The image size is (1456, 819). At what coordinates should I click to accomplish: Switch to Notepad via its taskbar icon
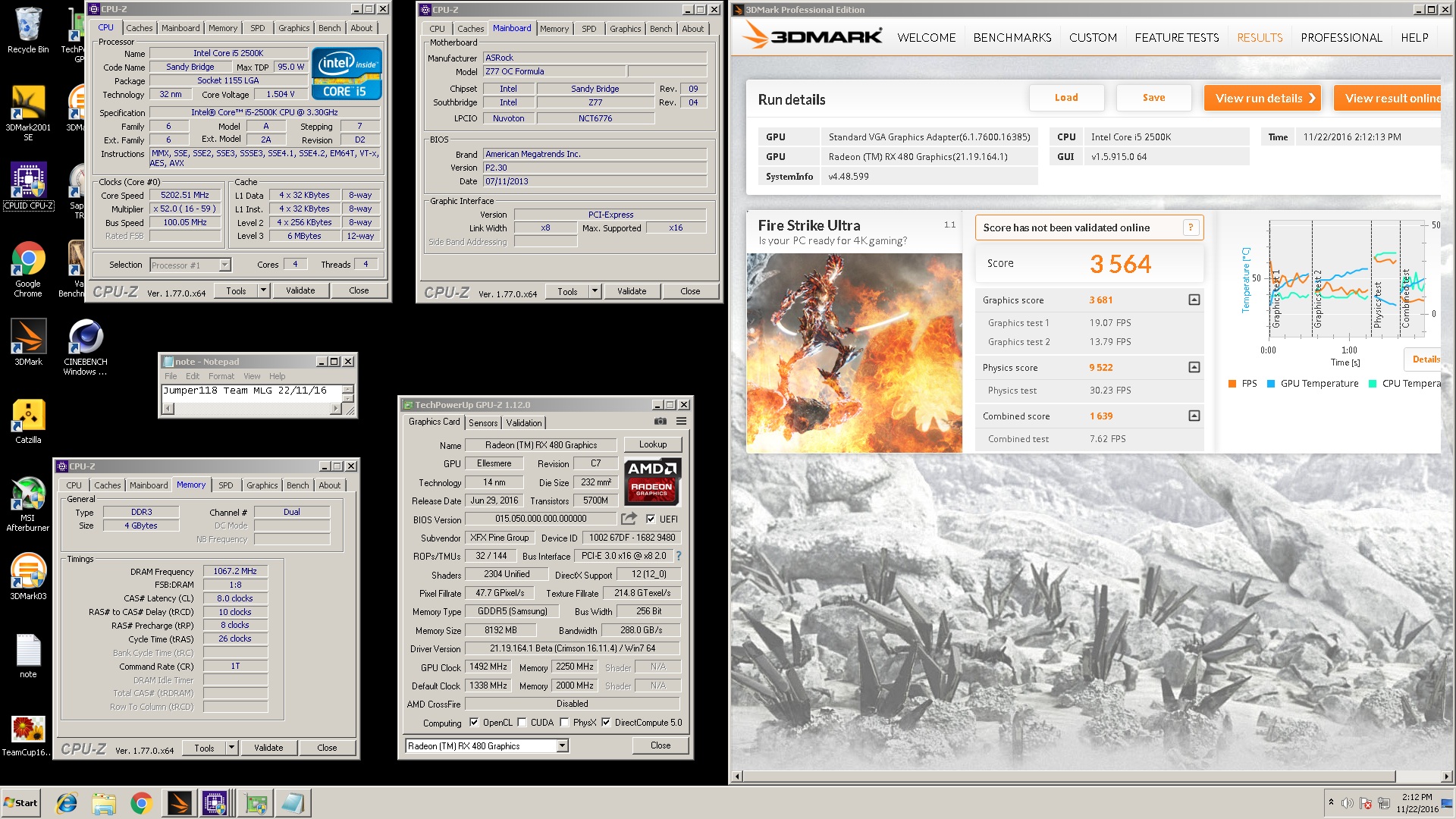(x=293, y=803)
